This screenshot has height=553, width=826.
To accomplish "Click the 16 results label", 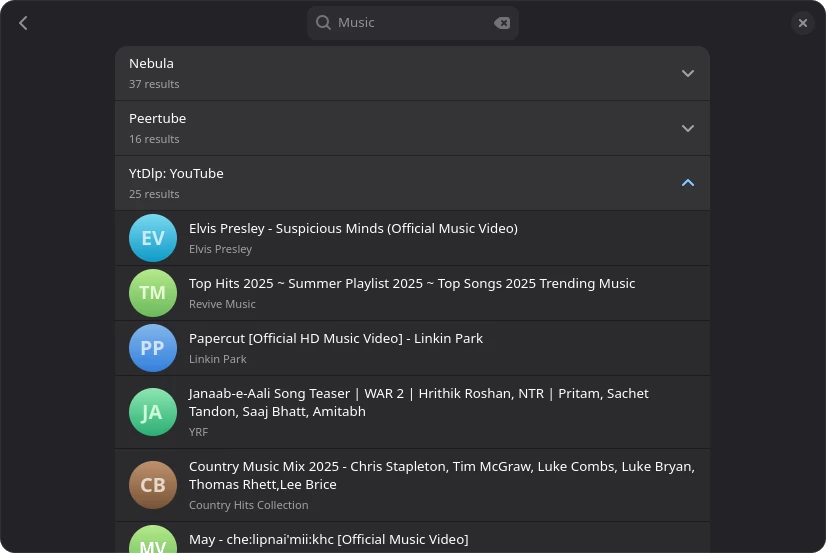I will (x=154, y=139).
